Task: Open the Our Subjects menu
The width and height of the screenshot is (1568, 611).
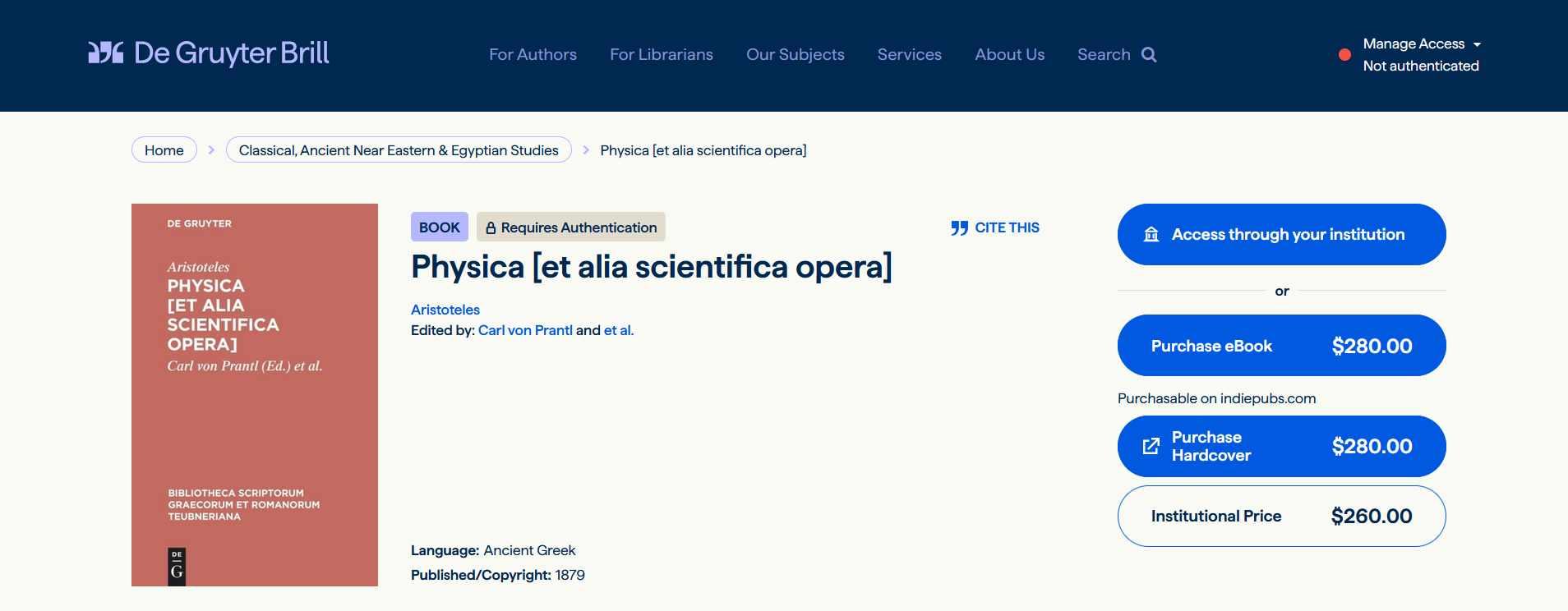Action: [x=796, y=54]
